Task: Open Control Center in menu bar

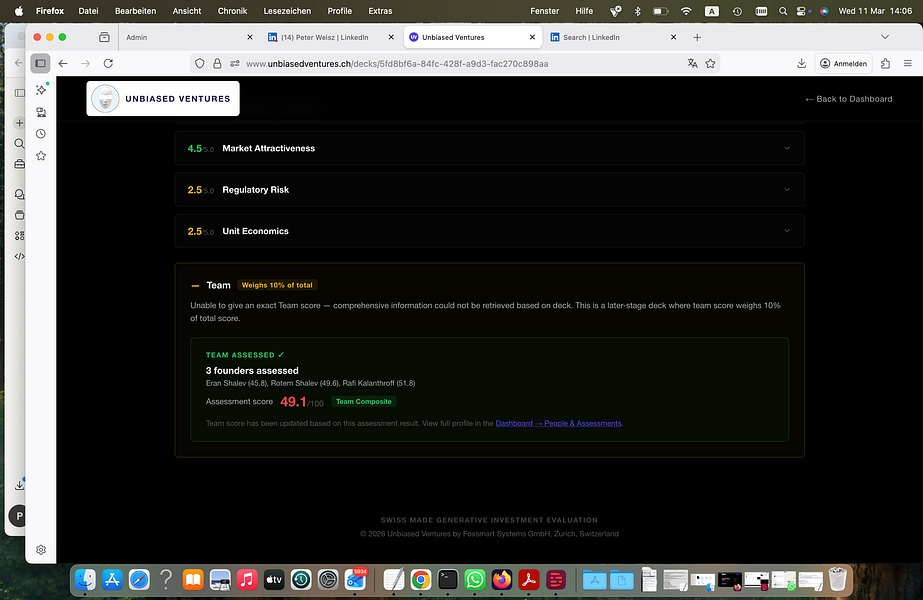Action: click(x=801, y=11)
